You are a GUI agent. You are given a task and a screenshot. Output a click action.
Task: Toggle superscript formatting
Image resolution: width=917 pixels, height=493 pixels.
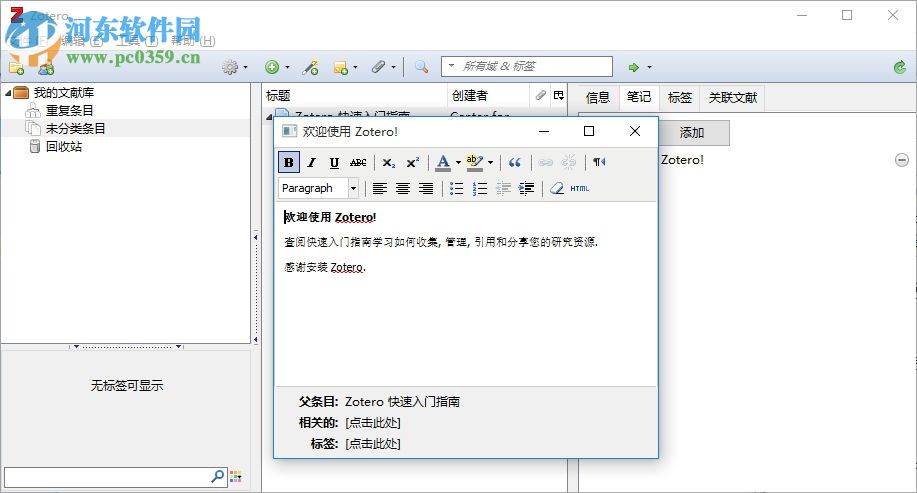click(x=413, y=163)
